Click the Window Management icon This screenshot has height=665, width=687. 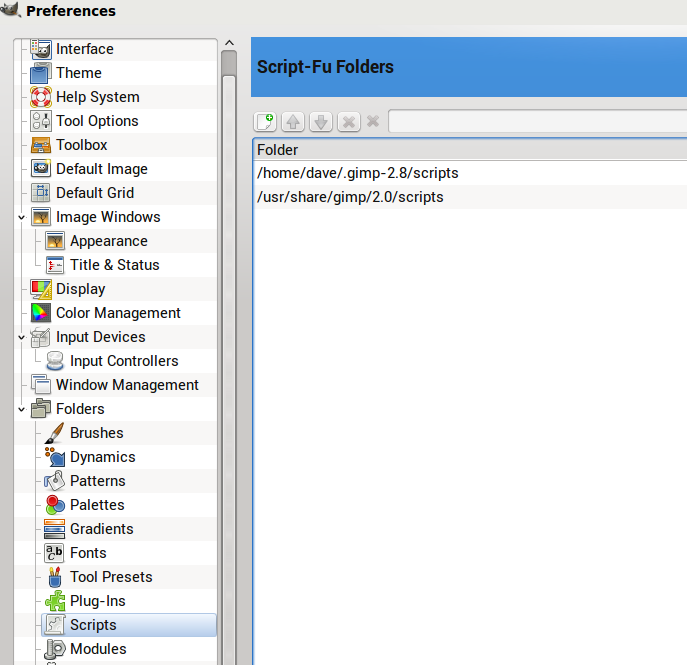click(41, 385)
